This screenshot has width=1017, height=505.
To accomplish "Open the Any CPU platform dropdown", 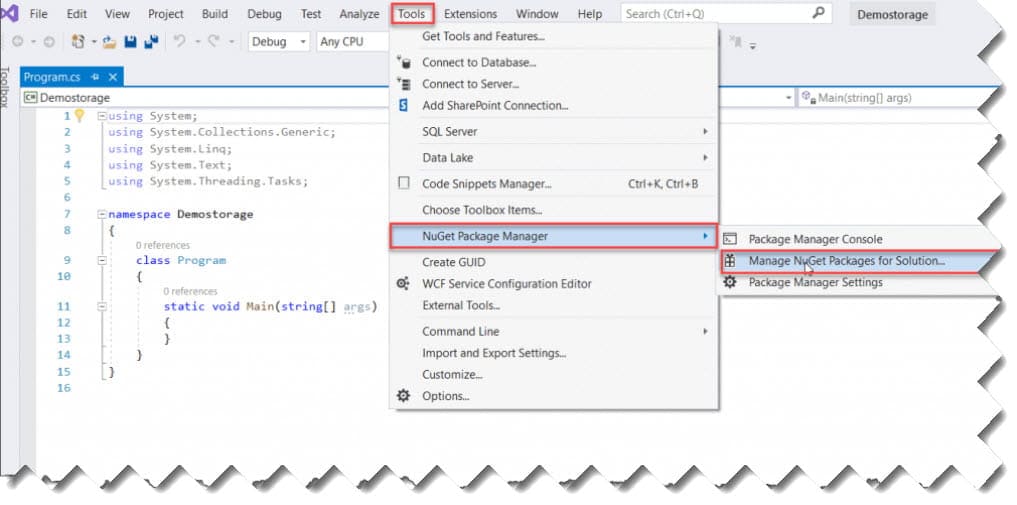I will coord(353,41).
